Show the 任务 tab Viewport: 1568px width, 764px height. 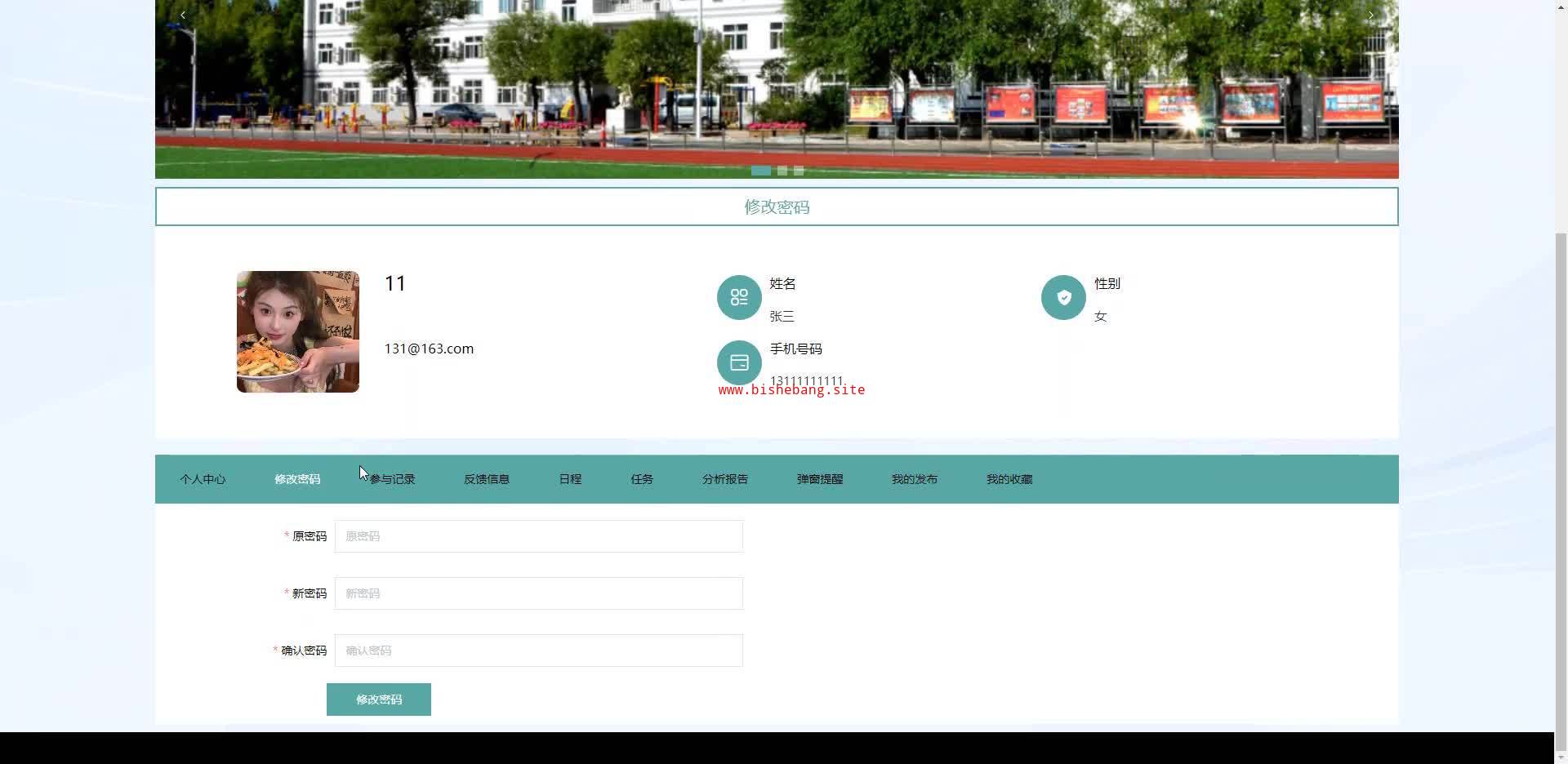point(642,479)
